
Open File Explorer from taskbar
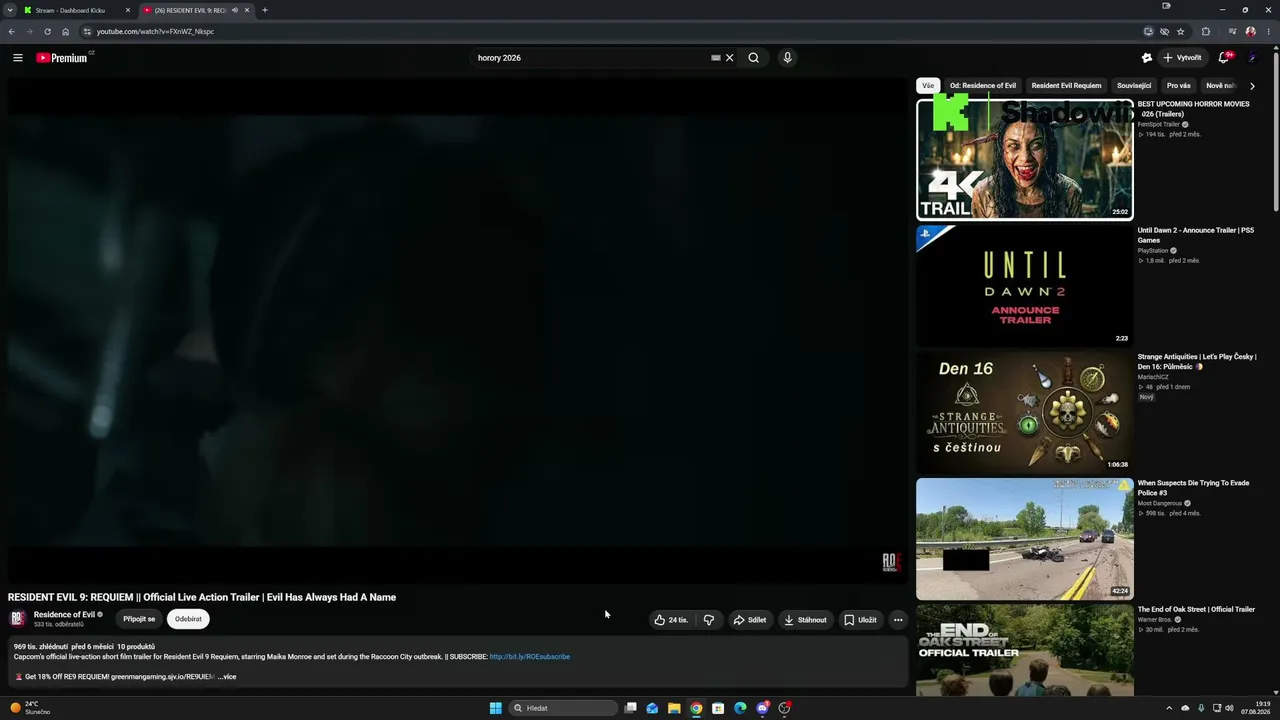674,708
